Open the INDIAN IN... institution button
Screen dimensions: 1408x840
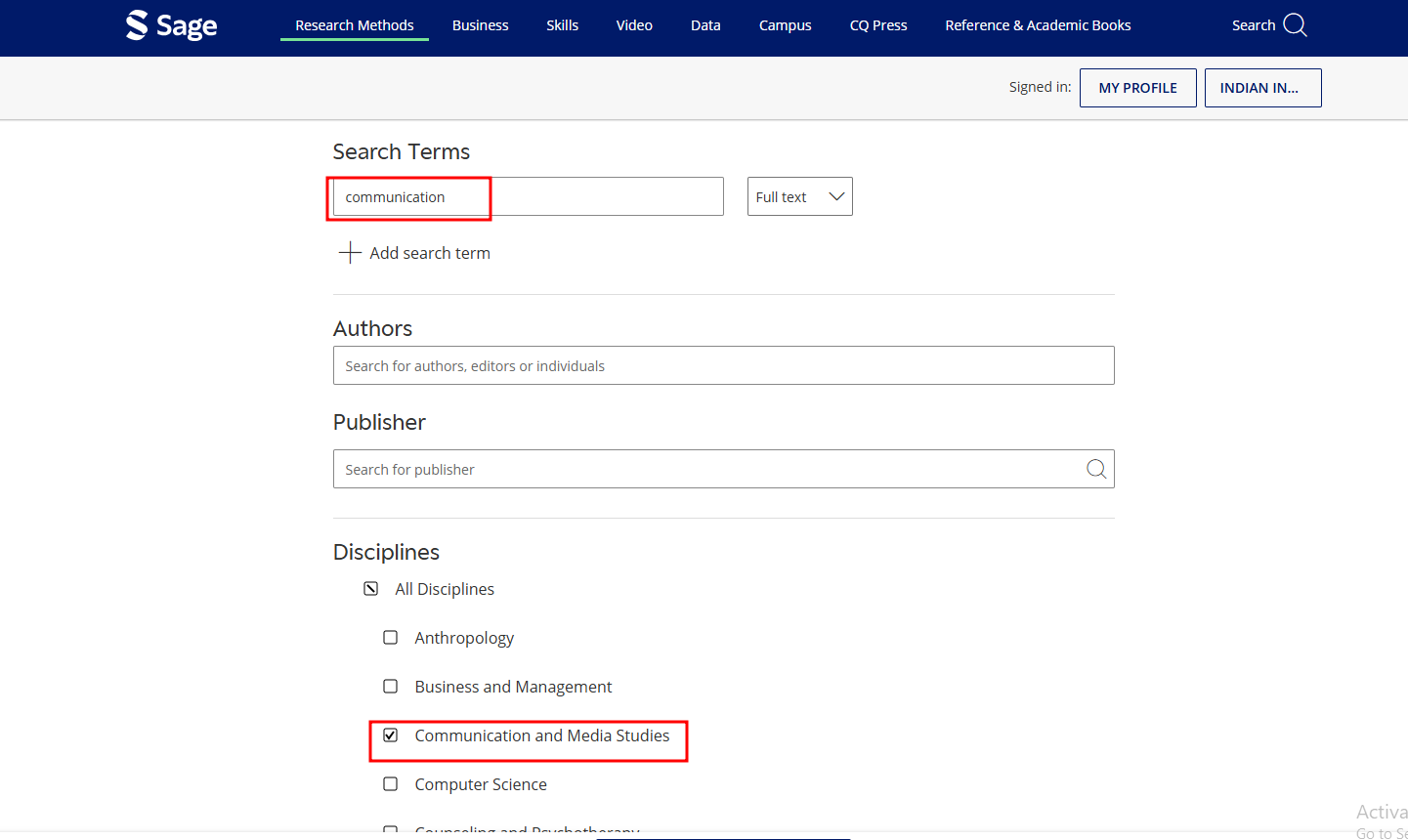pos(1262,88)
